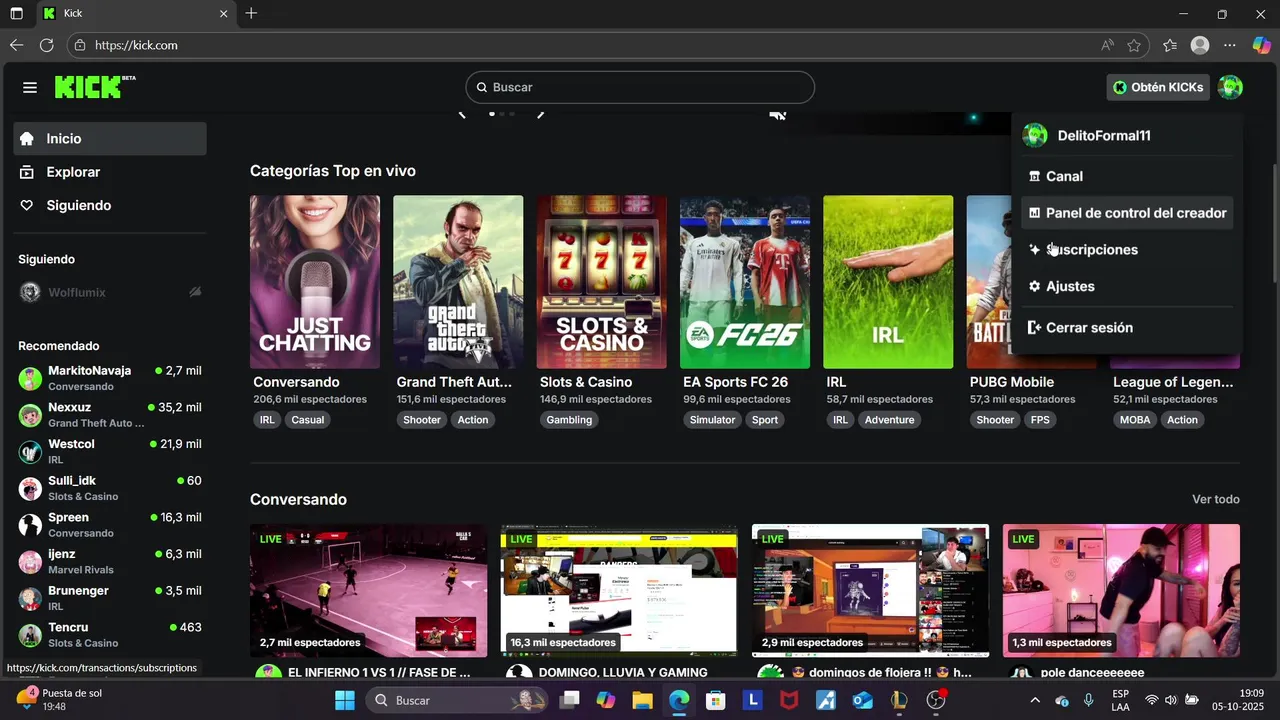Click next arrow of featured carousel
This screenshot has width=1280, height=720.
point(540,114)
